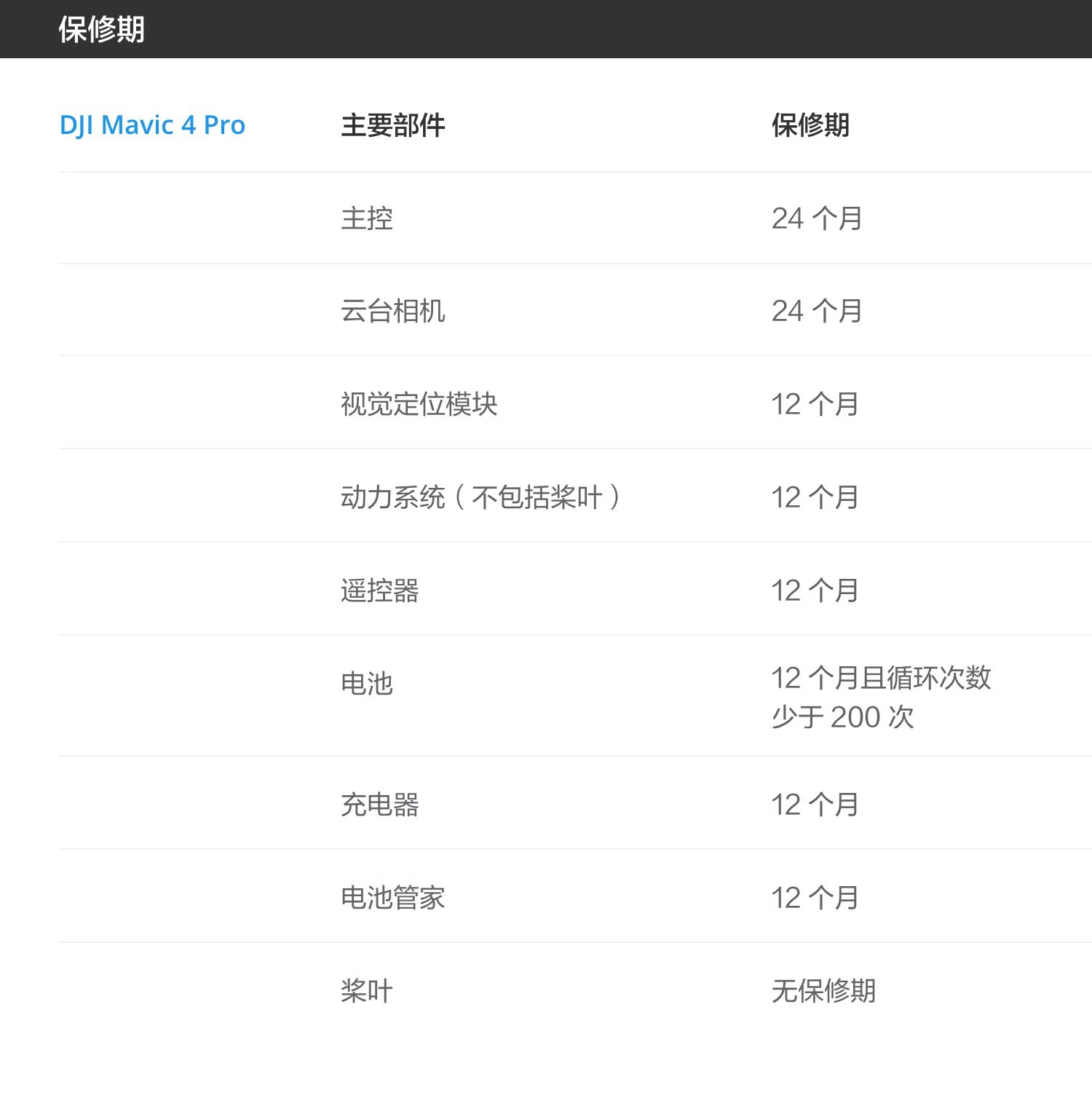Click the 电池 table cell

(x=367, y=684)
